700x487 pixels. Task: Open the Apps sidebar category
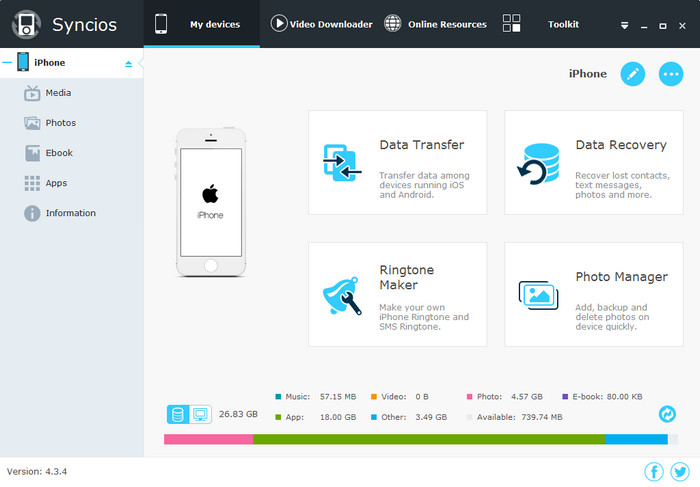click(x=55, y=183)
